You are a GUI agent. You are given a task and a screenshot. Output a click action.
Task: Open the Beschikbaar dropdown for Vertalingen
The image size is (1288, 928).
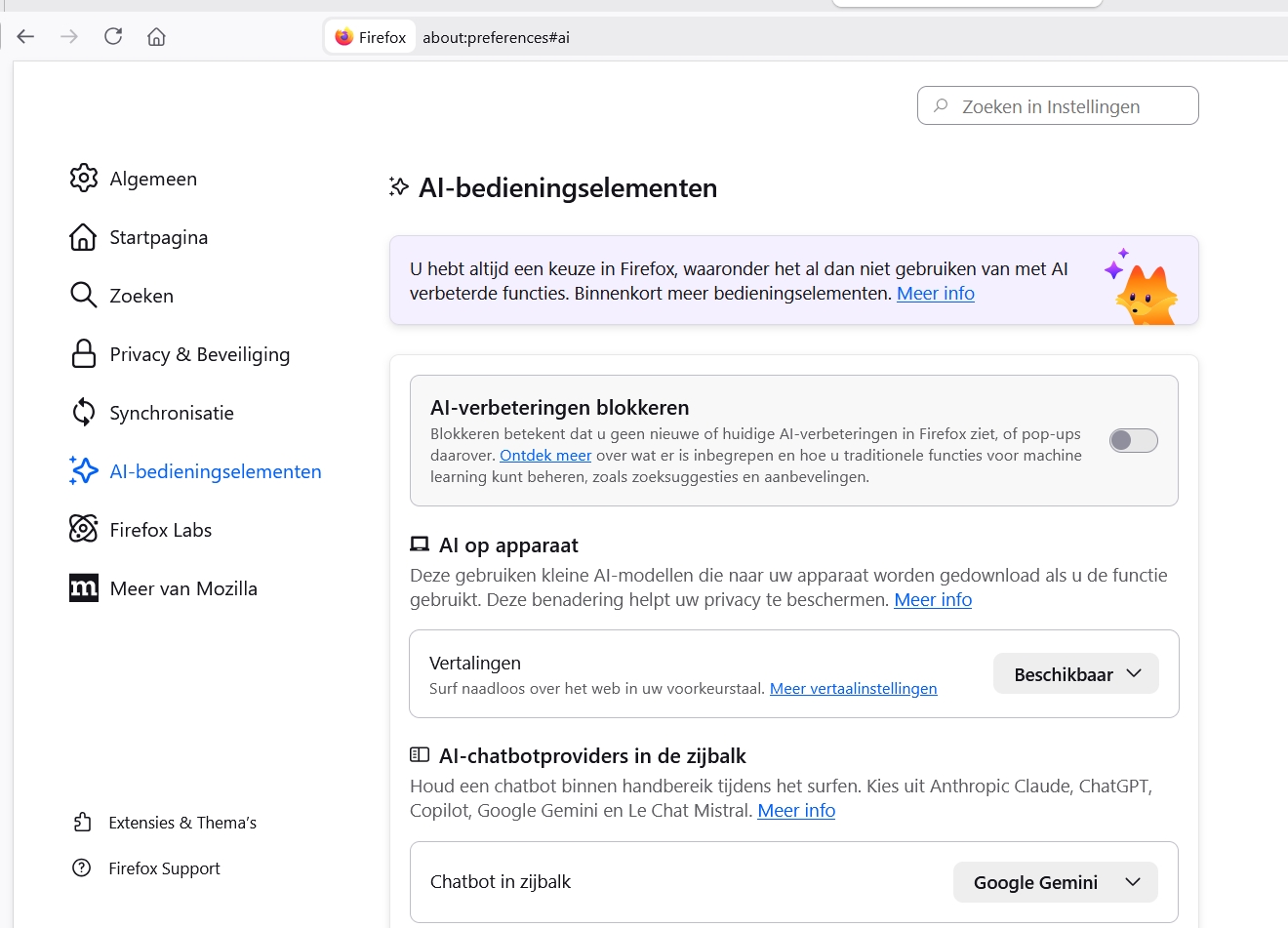(x=1075, y=672)
